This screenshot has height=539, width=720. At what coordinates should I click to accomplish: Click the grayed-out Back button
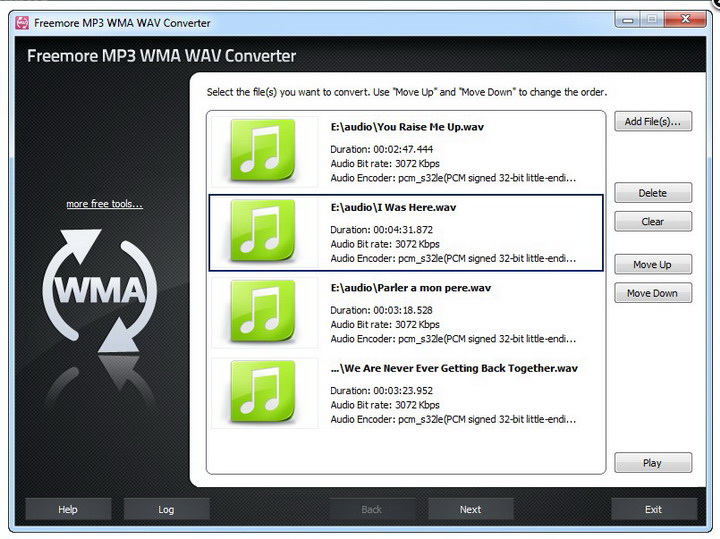pyautogui.click(x=371, y=509)
